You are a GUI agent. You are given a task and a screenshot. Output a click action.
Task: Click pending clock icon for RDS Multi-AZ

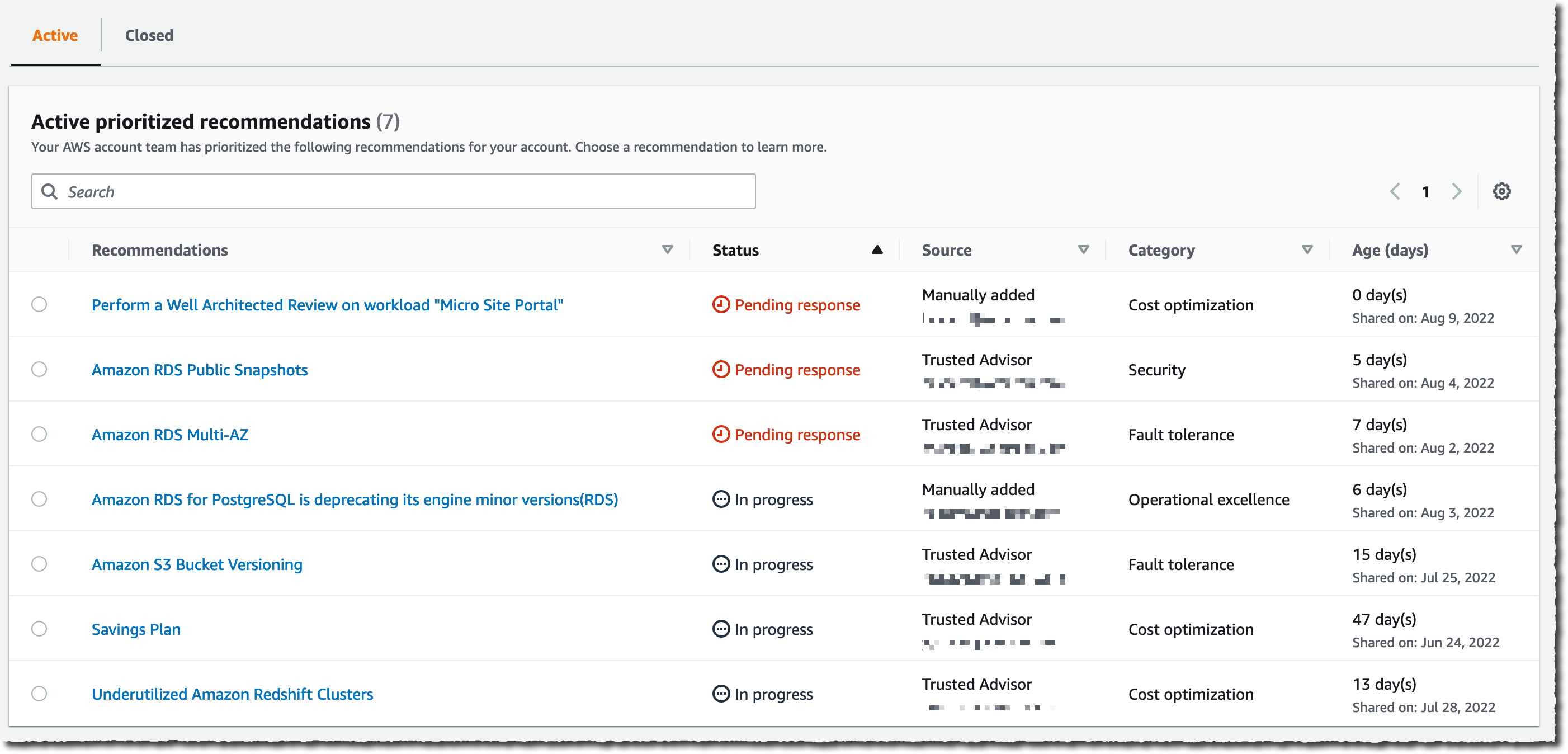(721, 434)
